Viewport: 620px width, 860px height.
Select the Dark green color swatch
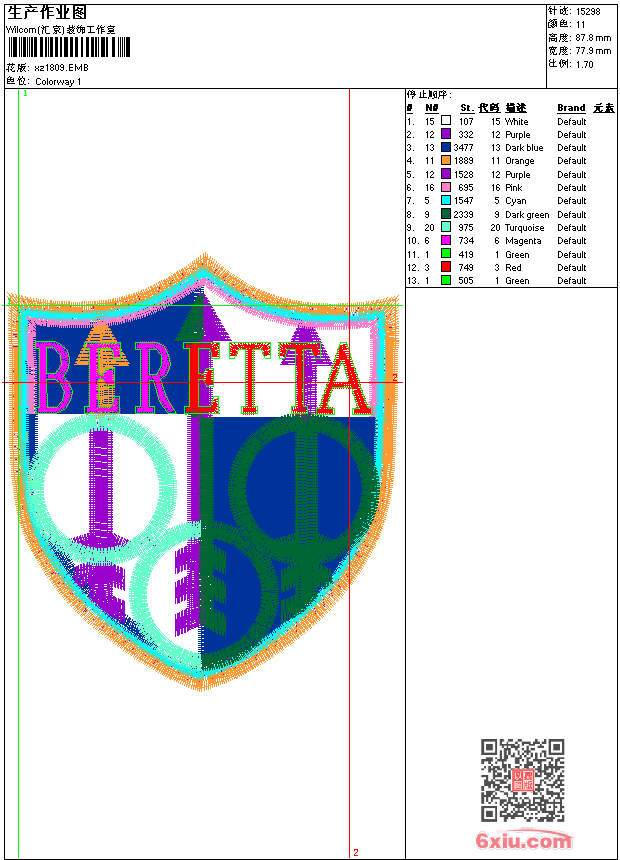(446, 214)
